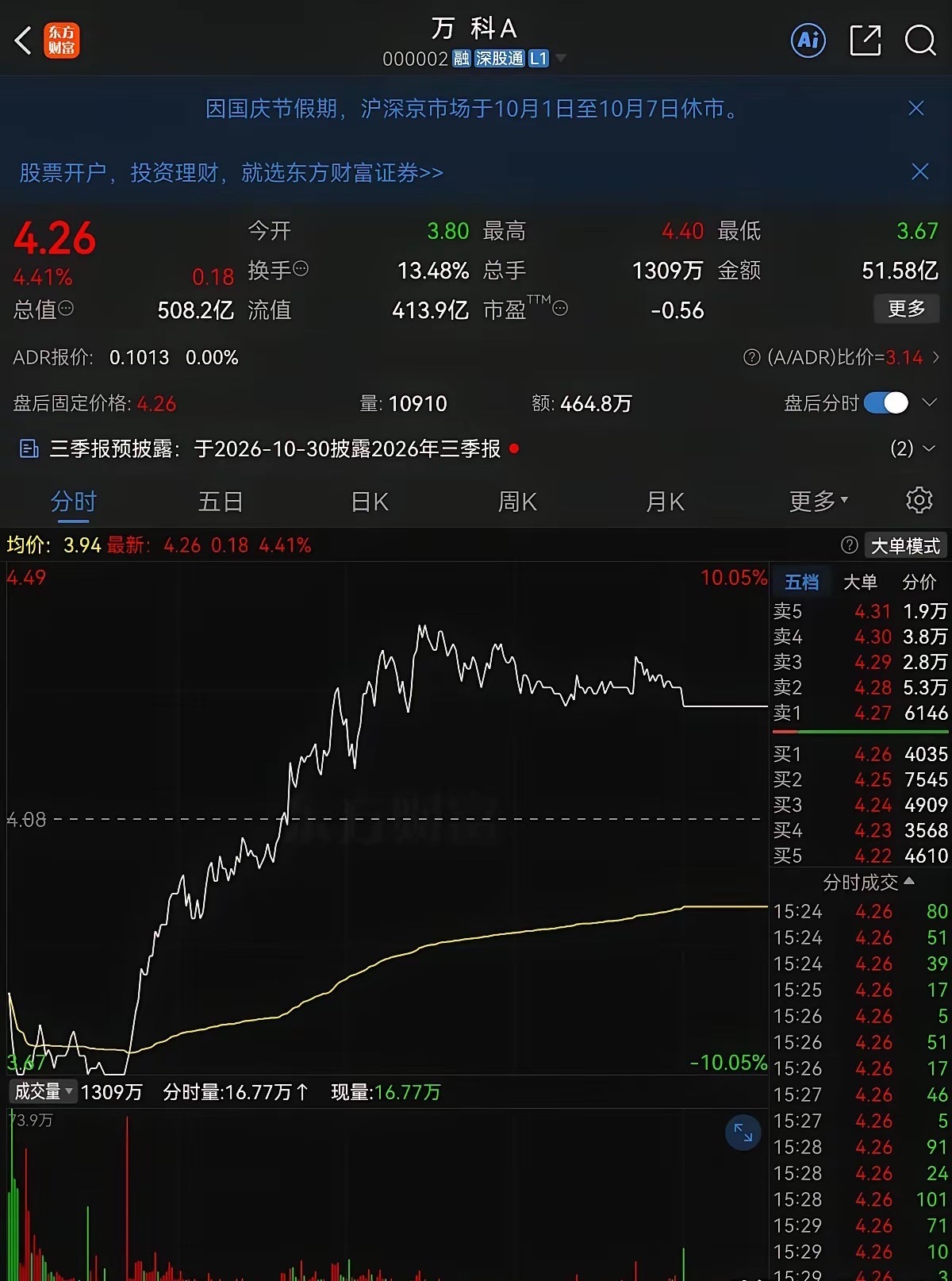This screenshot has width=952, height=1281.
Task: Click the 卖5 row at 4.31
Action: 860,611
